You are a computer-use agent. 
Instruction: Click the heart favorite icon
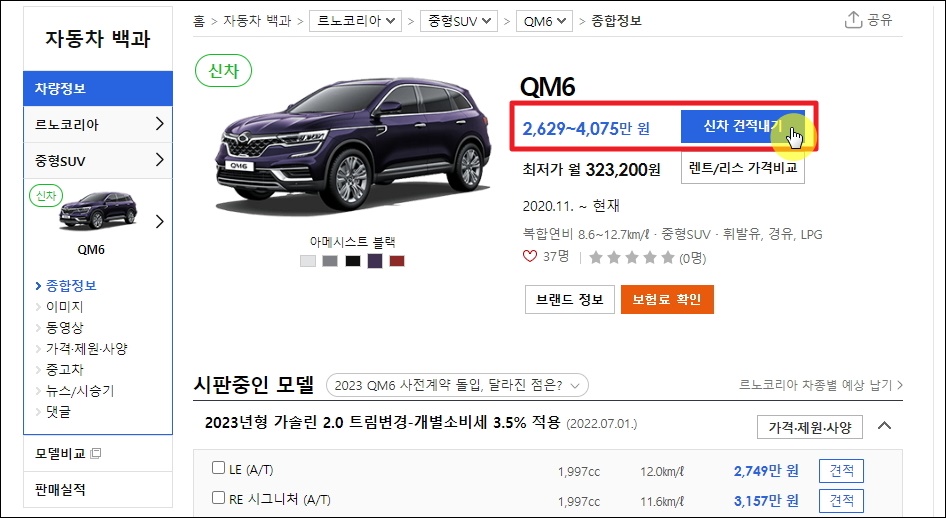point(530,256)
